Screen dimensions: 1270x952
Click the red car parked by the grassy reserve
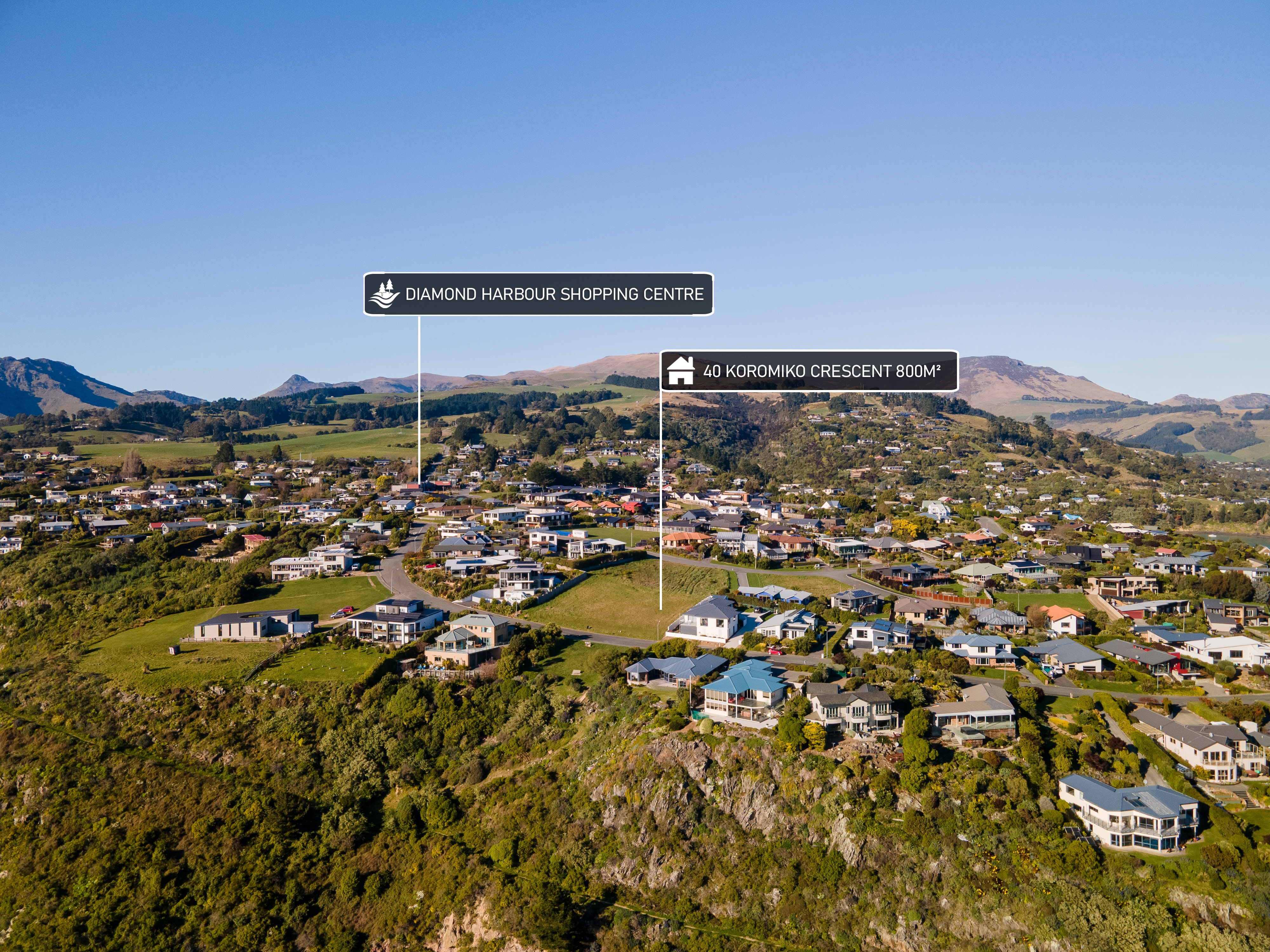[345, 610]
